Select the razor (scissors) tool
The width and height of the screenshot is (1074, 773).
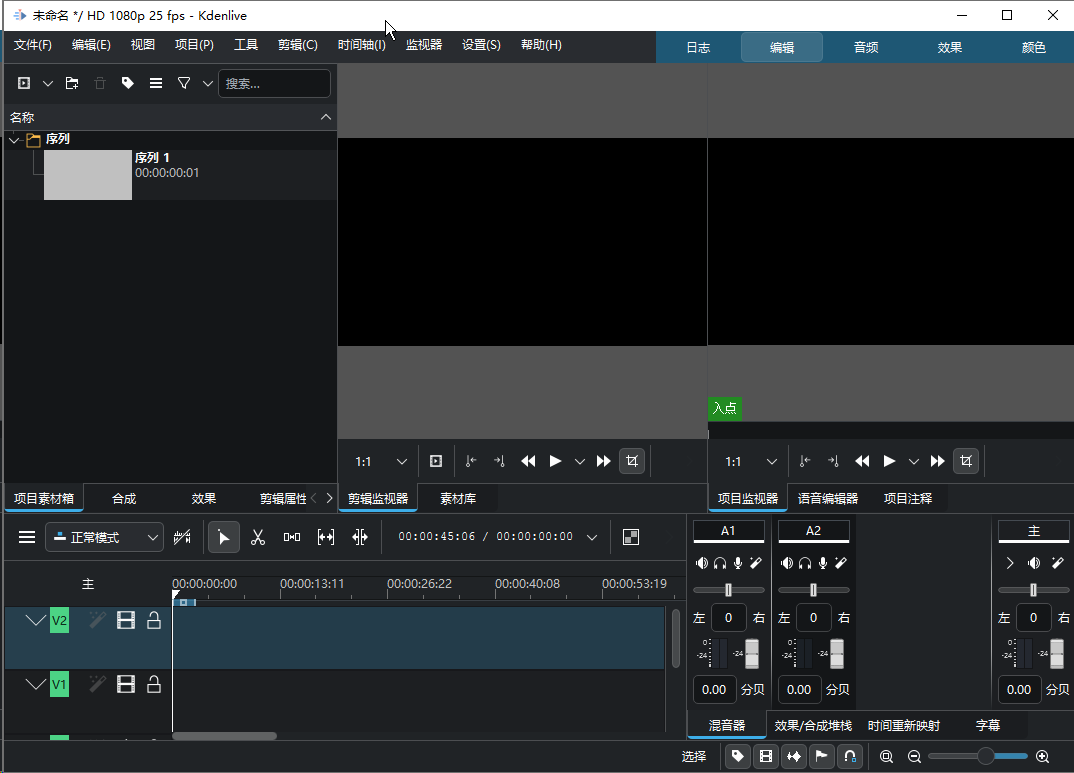(x=257, y=537)
